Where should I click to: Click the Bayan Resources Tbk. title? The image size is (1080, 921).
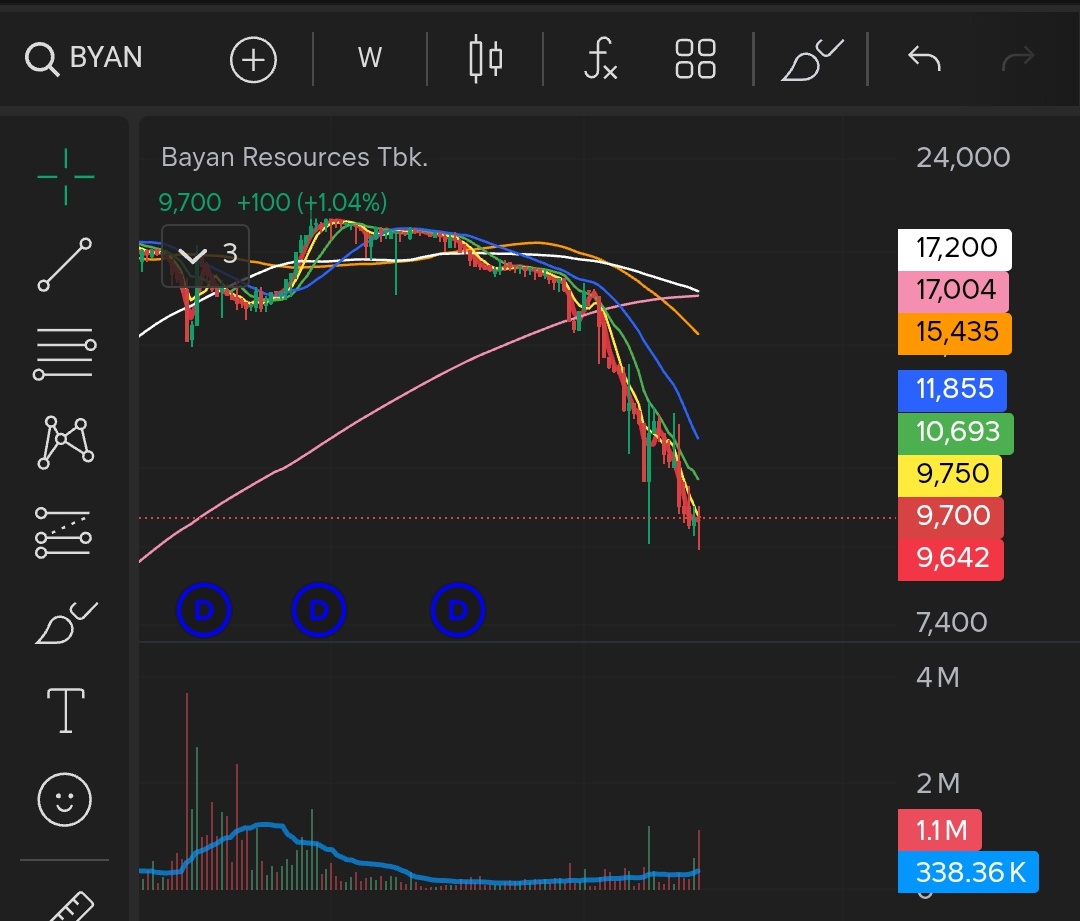(295, 158)
